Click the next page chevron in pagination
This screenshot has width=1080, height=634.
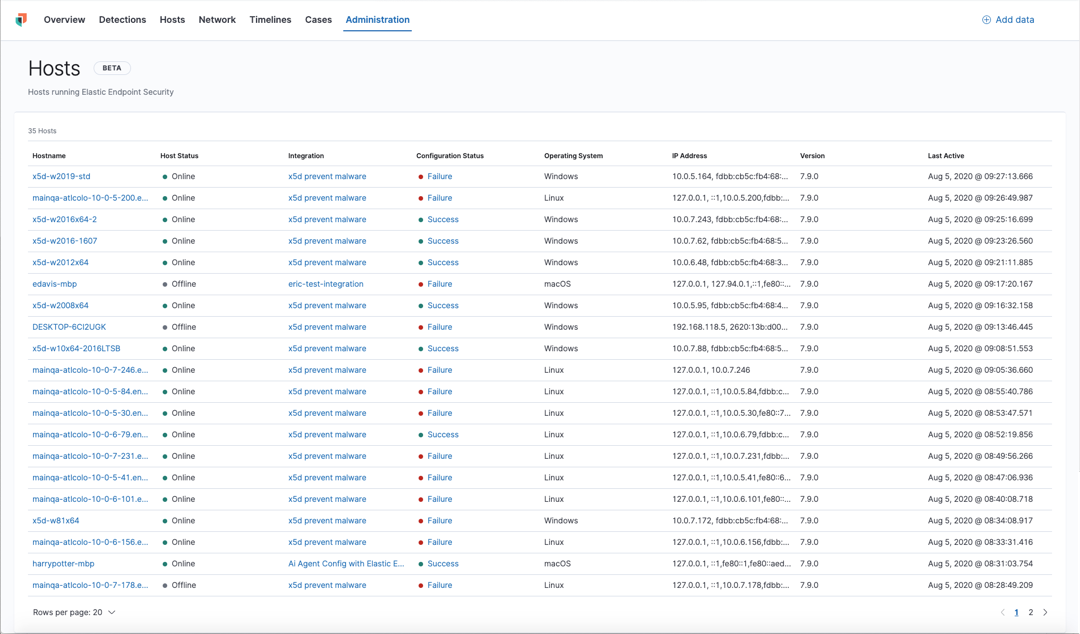point(1045,612)
